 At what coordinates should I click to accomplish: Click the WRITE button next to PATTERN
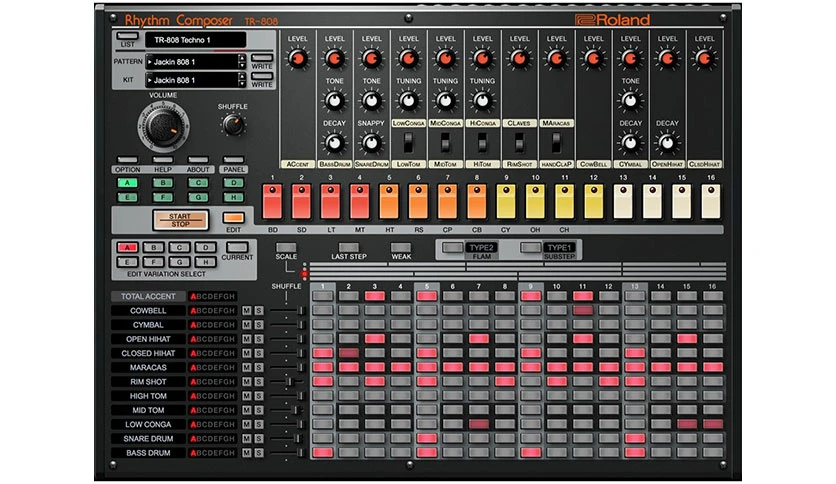coord(262,58)
